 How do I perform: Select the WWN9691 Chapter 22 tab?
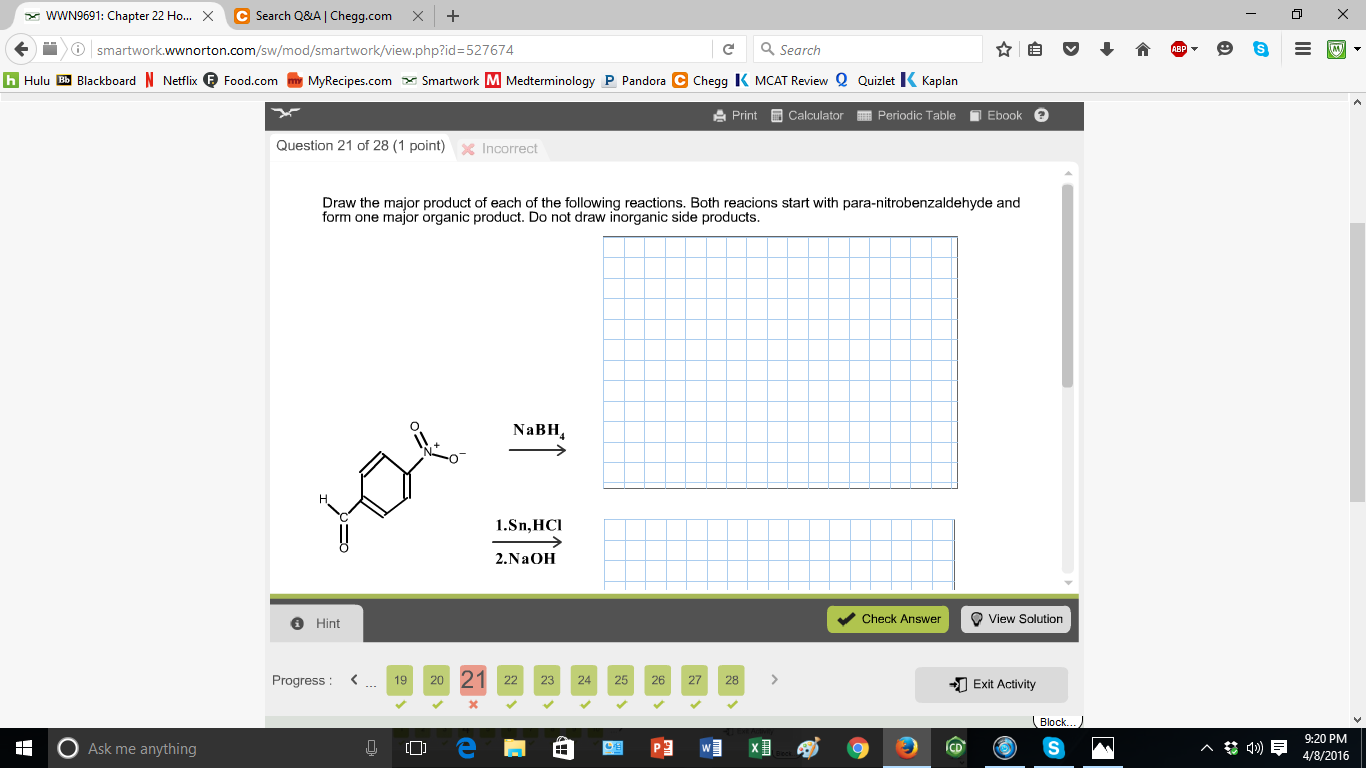coord(120,16)
